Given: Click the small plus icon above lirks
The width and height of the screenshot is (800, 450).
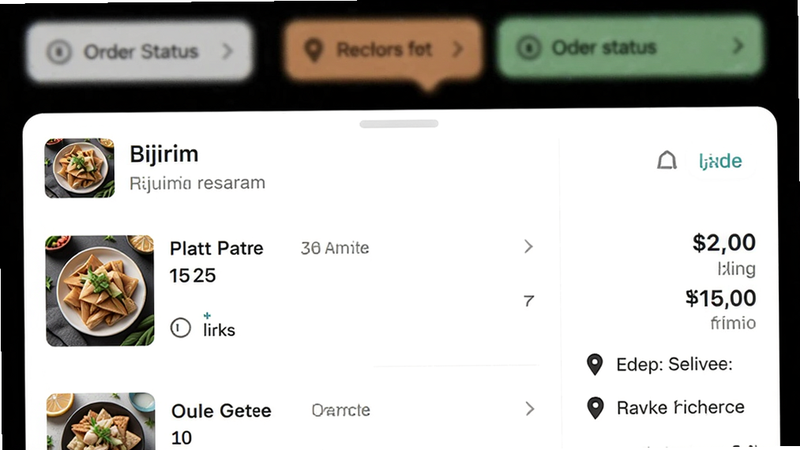Looking at the screenshot, I should [x=207, y=316].
